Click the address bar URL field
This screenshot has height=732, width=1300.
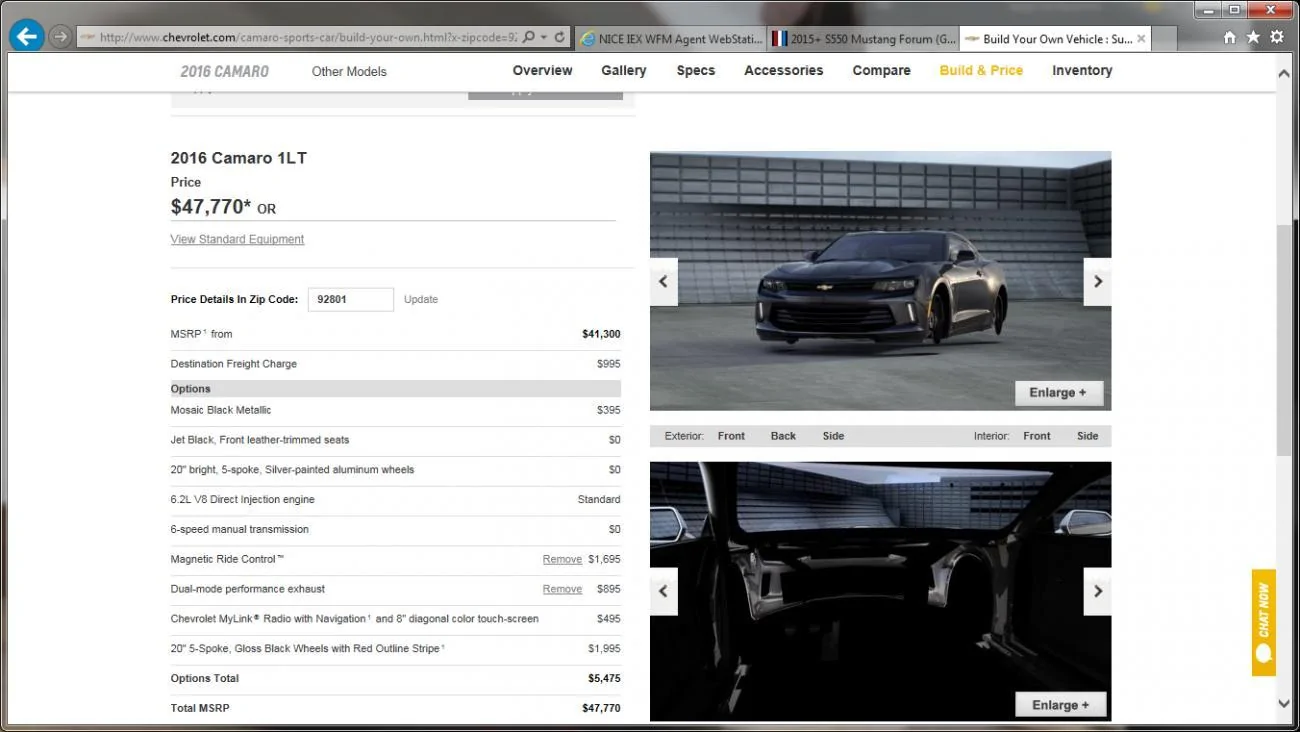tap(307, 38)
